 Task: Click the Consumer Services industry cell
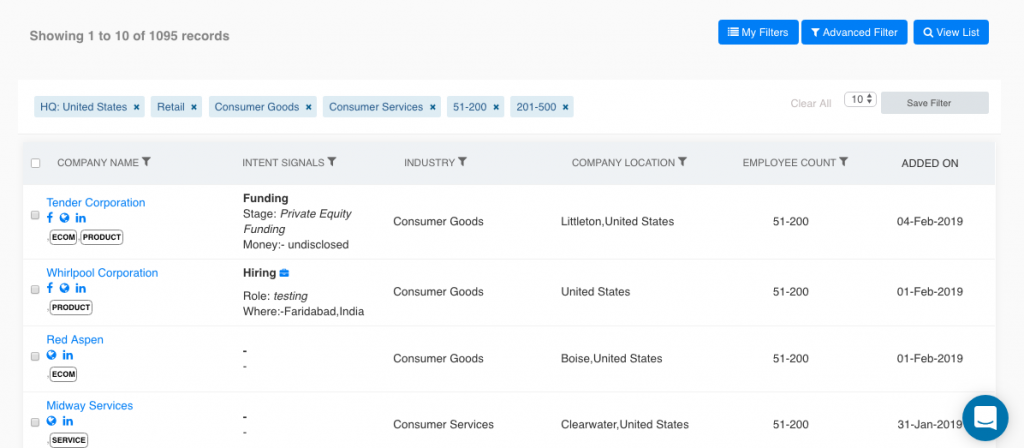click(443, 424)
